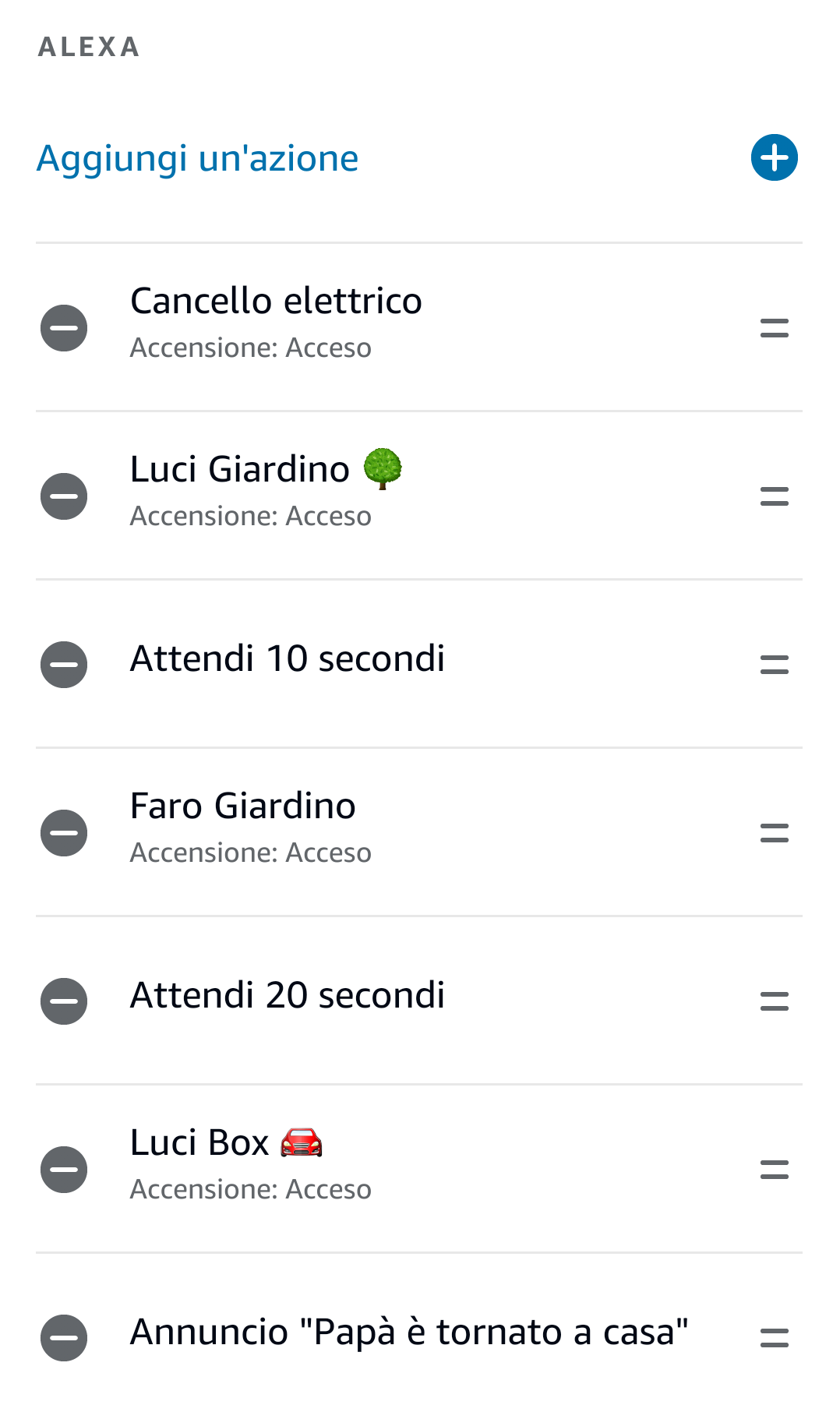Edit the Luci Giardino action entry
This screenshot has height=1405, width=840.
(x=265, y=489)
